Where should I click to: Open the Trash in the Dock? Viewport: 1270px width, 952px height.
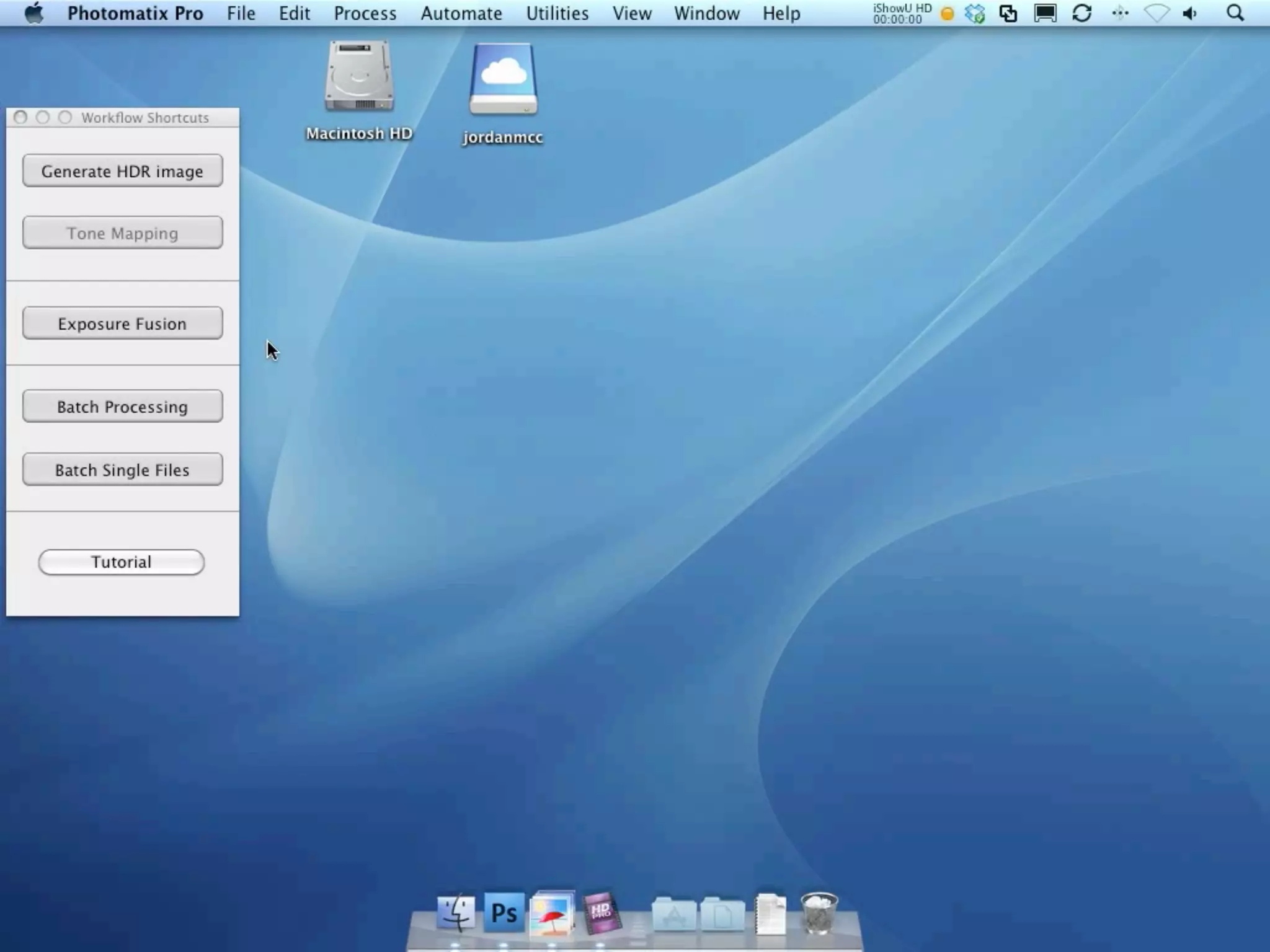tap(819, 913)
